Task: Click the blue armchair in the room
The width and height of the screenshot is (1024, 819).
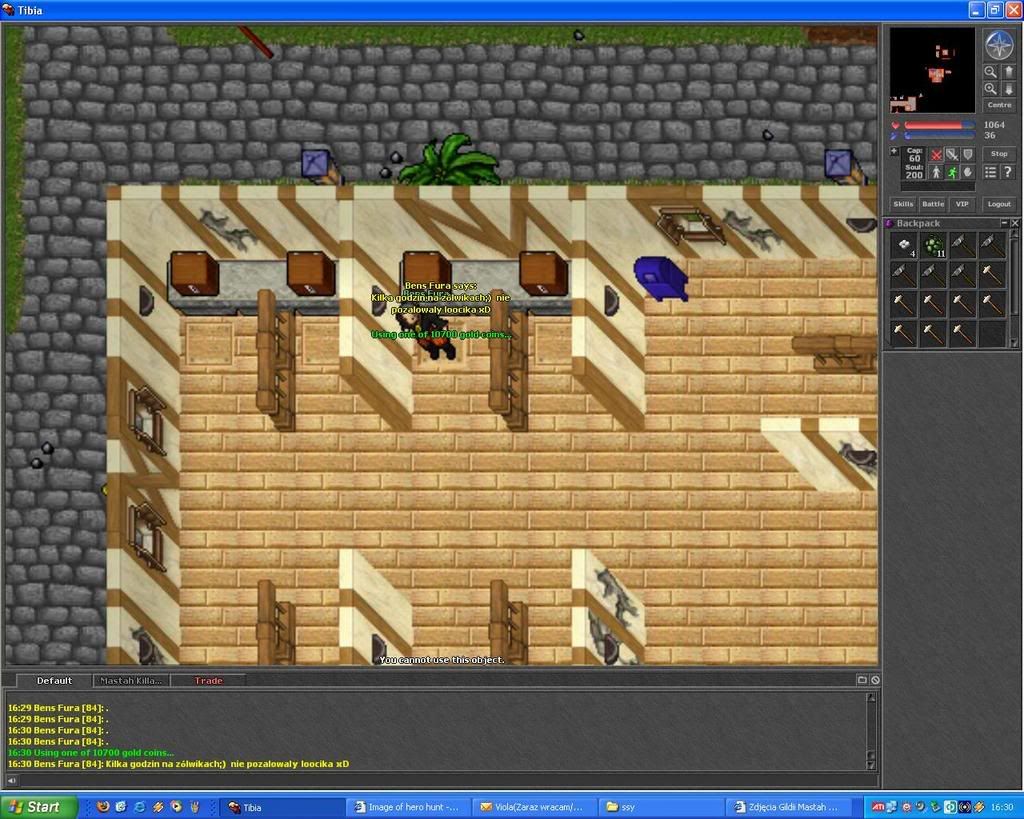Action: [x=661, y=279]
